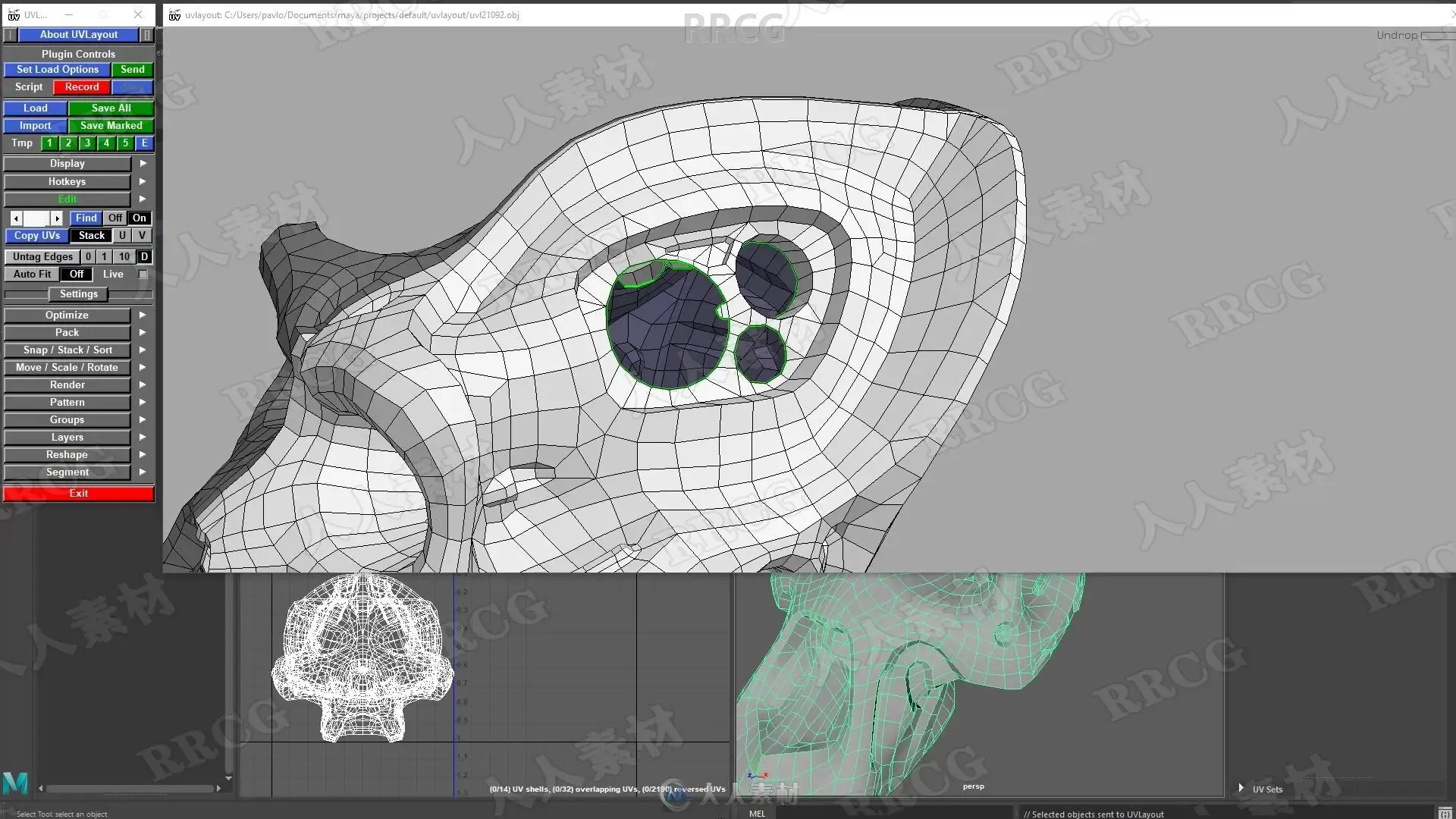This screenshot has width=1456, height=819.
Task: Expand the Move / Scale / Rotate arrow
Action: [143, 368]
